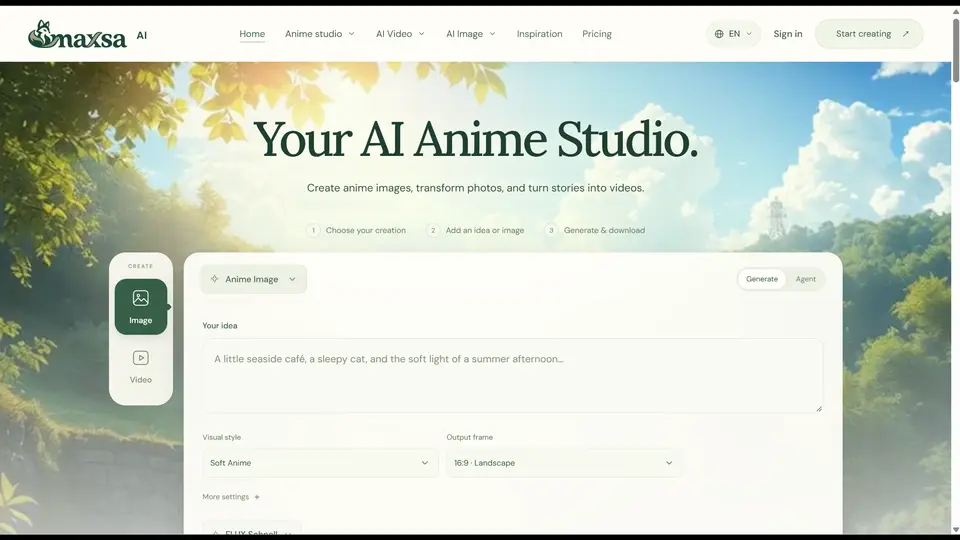Image resolution: width=960 pixels, height=540 pixels.
Task: Go to the Home nav item
Action: (252, 34)
